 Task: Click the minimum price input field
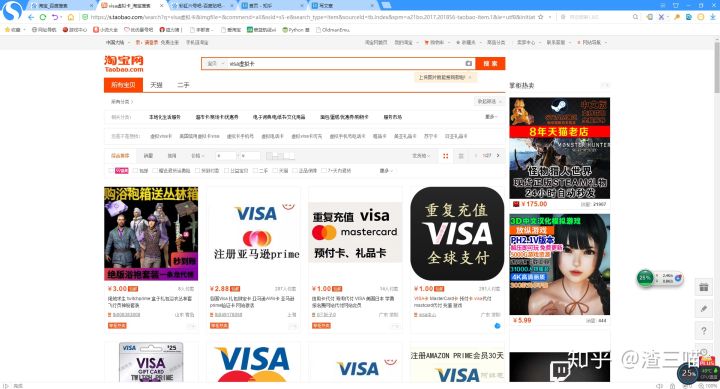(x=225, y=156)
